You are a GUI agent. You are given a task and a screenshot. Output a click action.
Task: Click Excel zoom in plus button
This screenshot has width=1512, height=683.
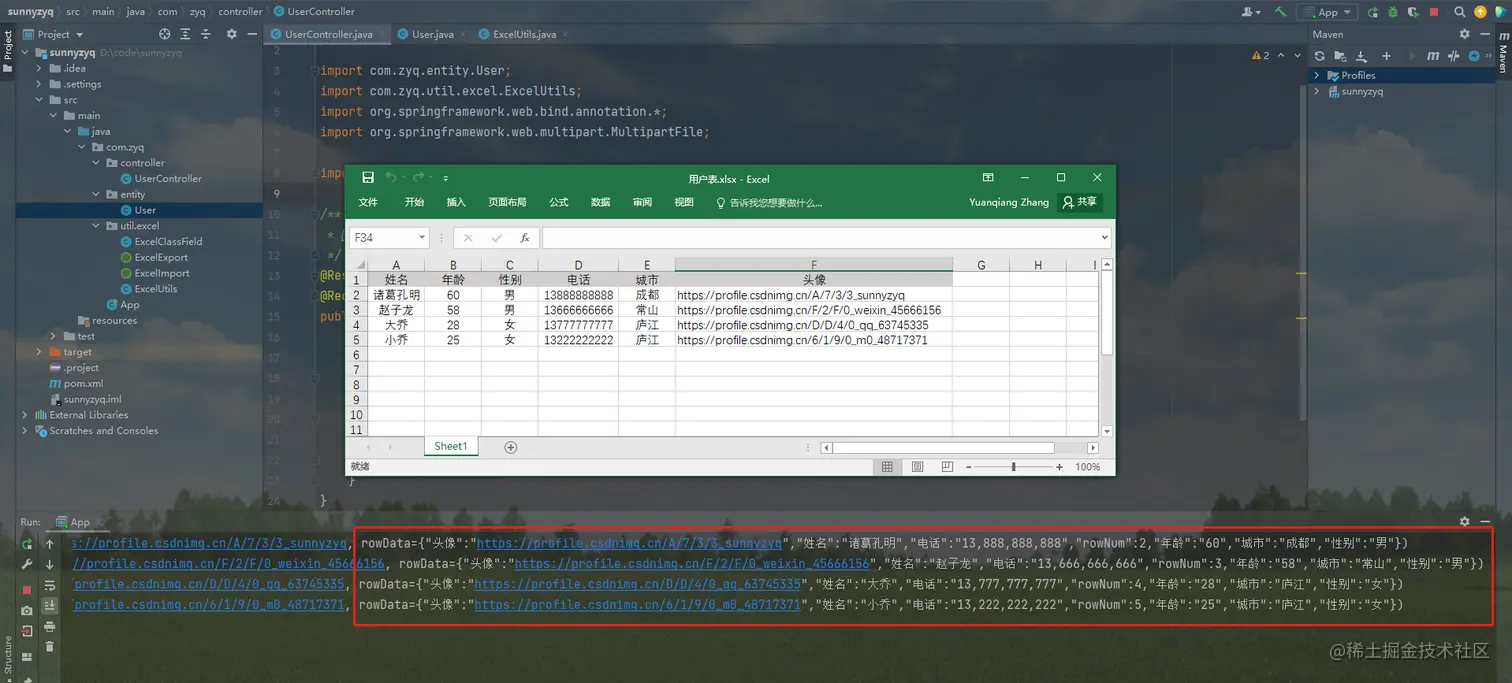coord(1060,467)
